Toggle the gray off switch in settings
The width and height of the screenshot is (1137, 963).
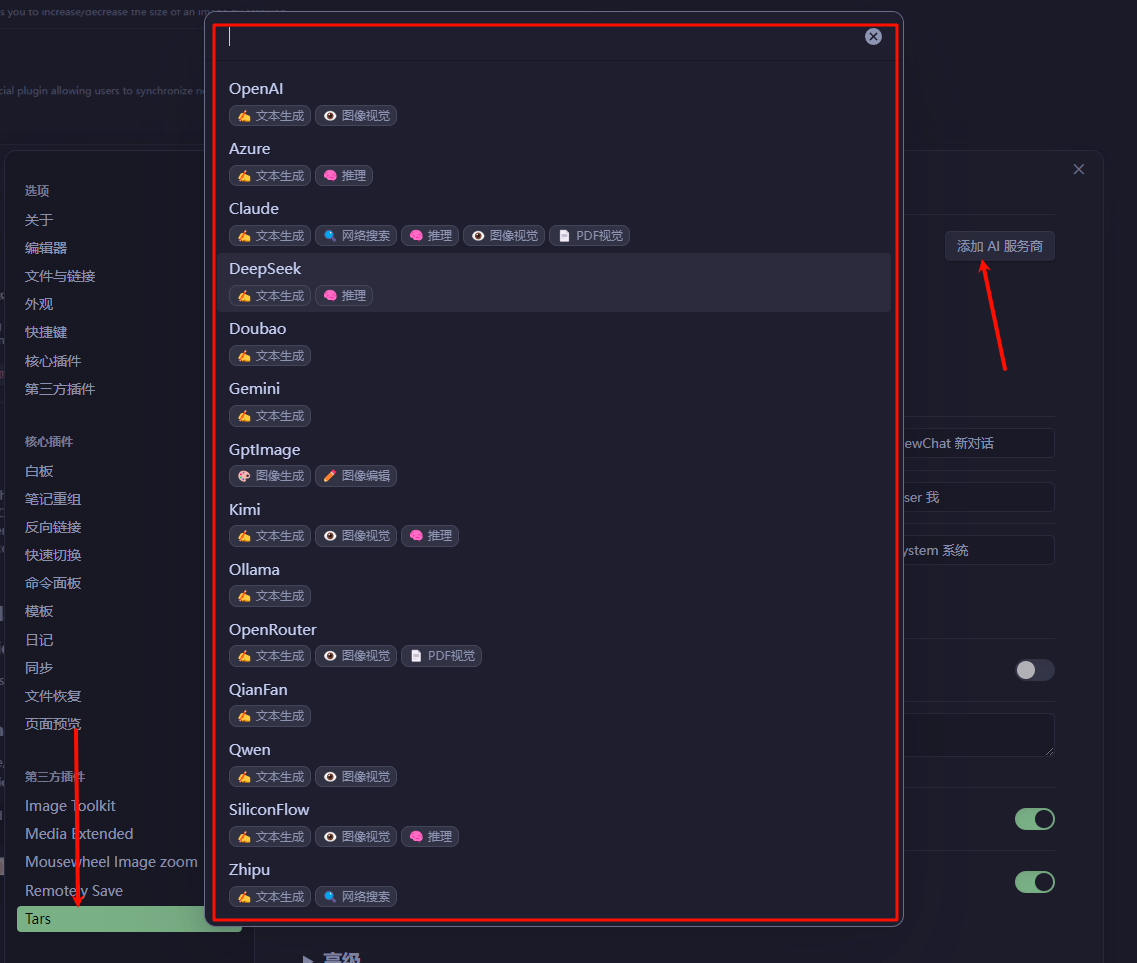tap(1034, 670)
